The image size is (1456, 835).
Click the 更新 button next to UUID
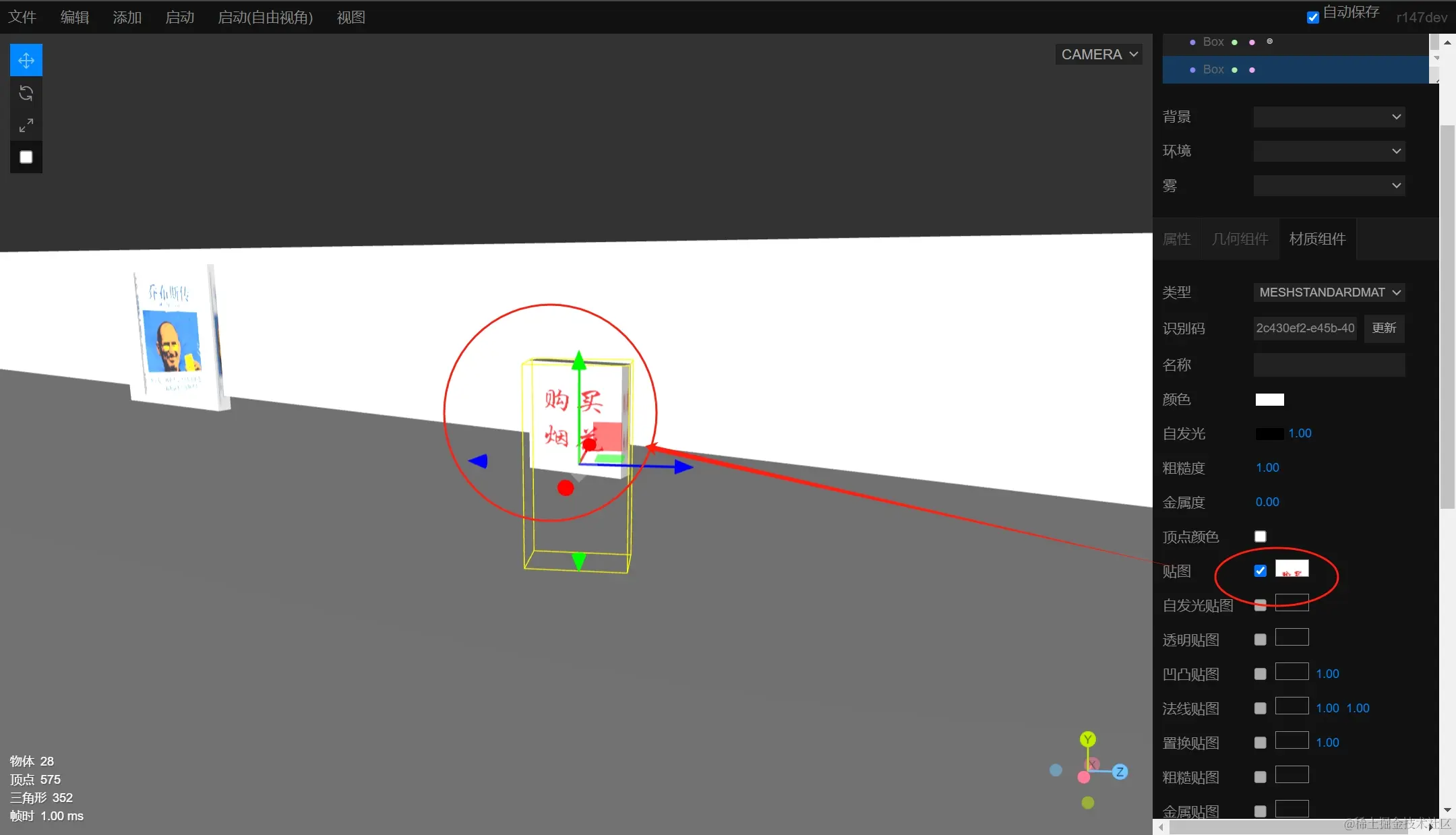[x=1384, y=328]
